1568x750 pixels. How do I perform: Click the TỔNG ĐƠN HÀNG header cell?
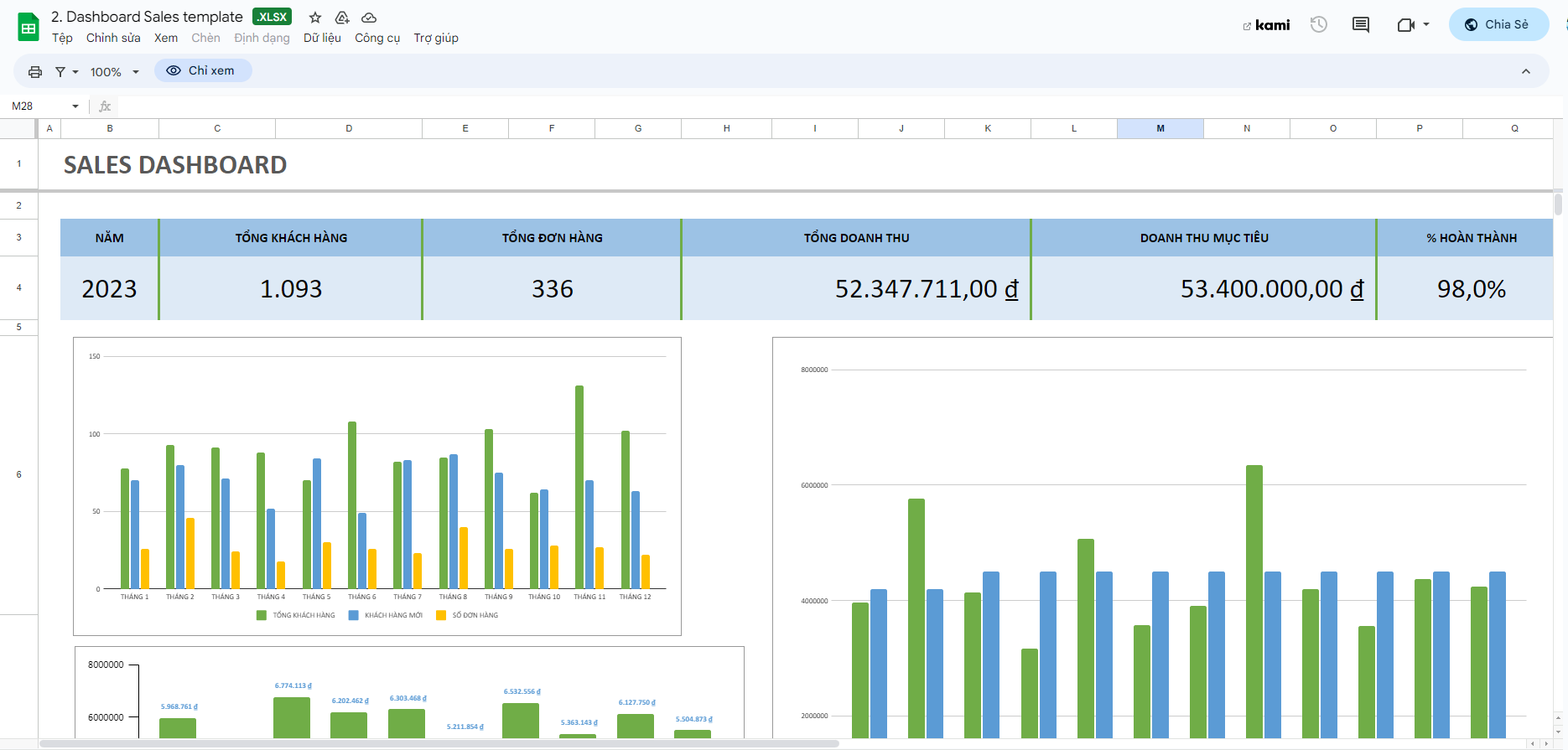(552, 238)
